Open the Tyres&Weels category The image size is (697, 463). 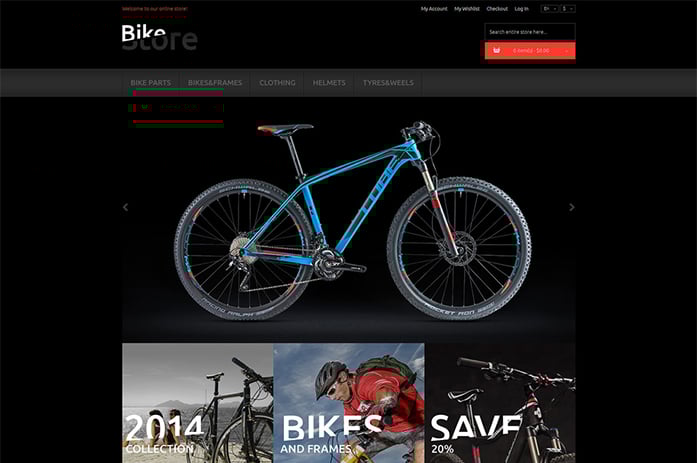point(388,83)
